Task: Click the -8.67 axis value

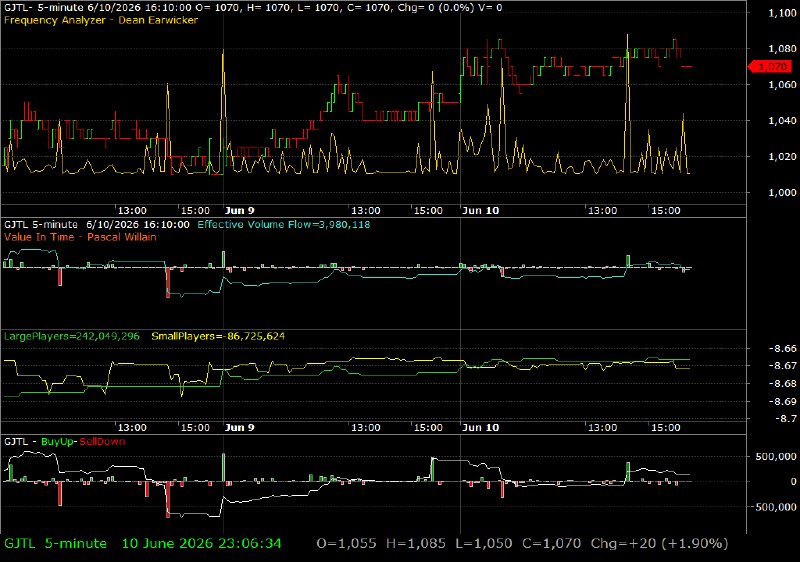Action: [x=783, y=366]
